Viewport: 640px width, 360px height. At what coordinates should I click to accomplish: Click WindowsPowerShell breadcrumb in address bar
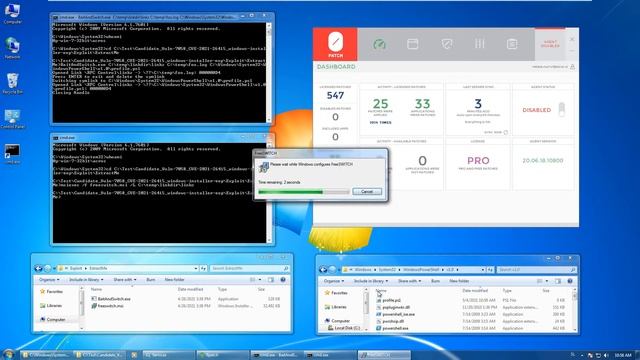pos(421,269)
